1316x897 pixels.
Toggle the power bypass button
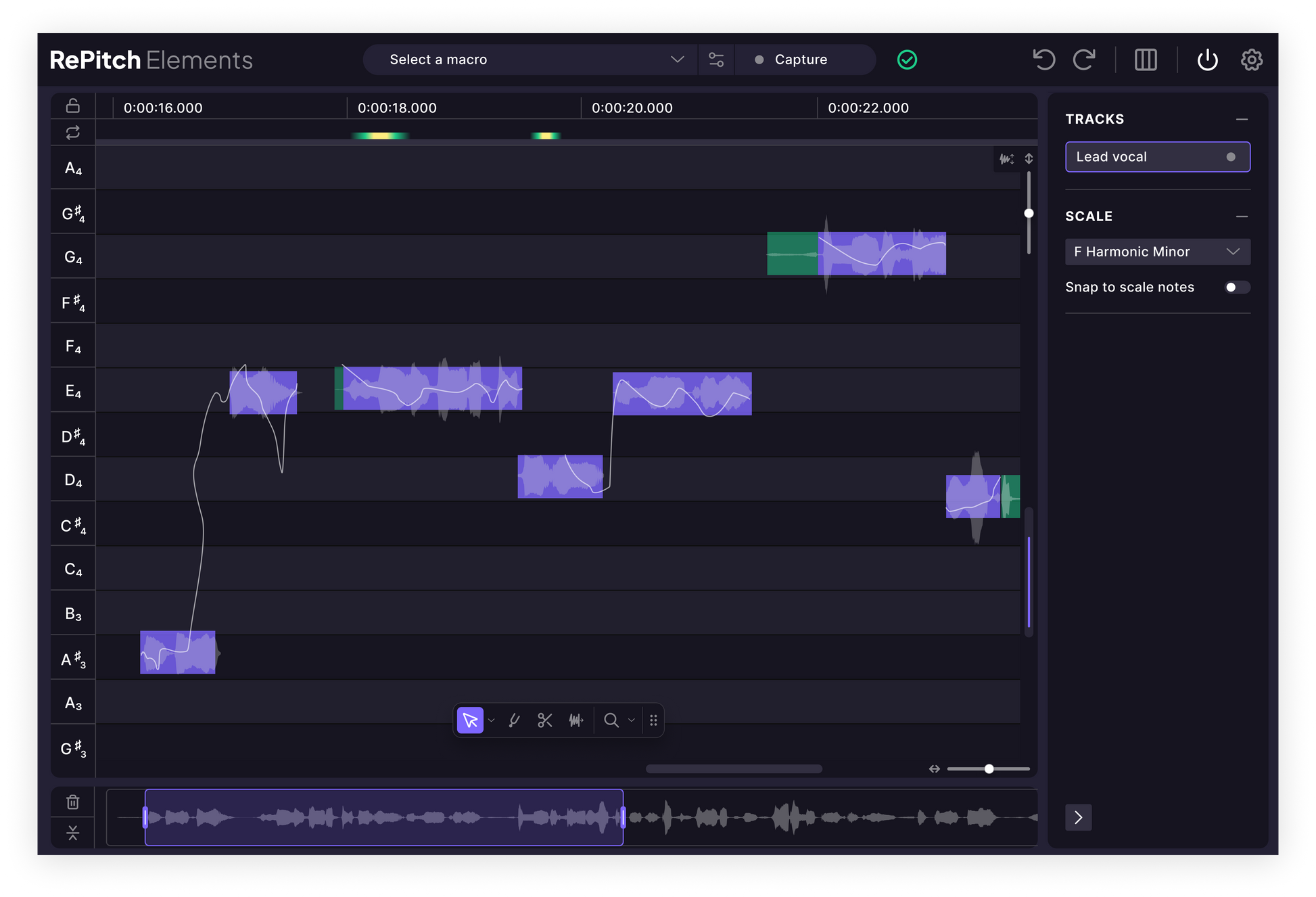[1207, 60]
